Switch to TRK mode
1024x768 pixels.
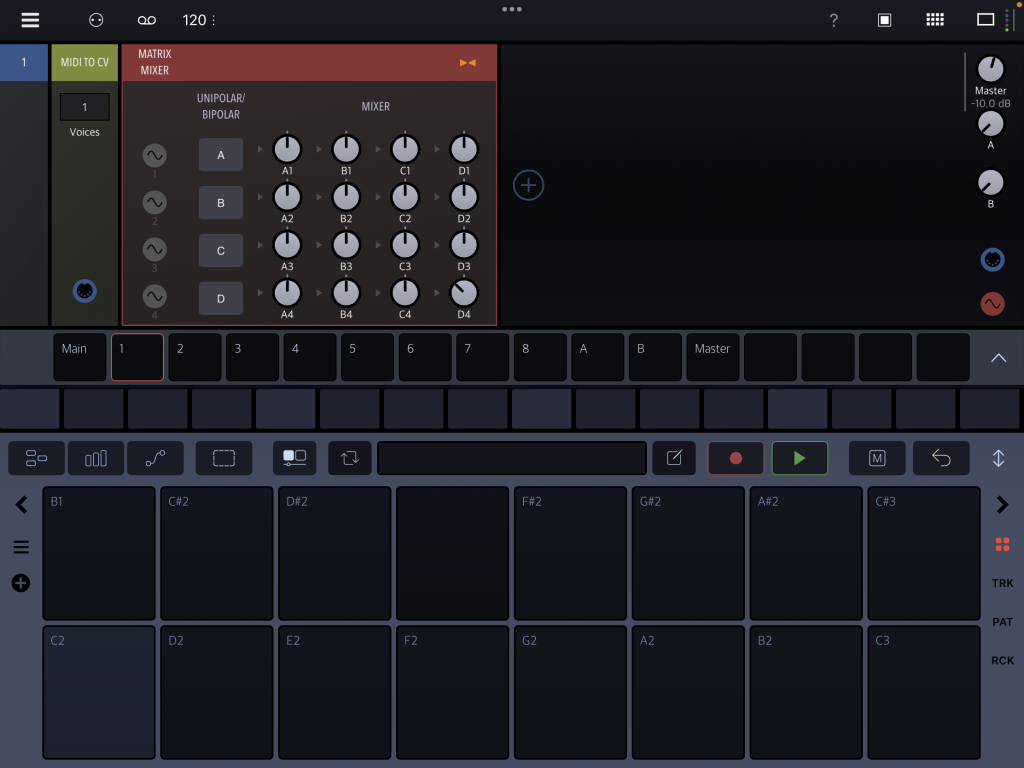click(1002, 583)
